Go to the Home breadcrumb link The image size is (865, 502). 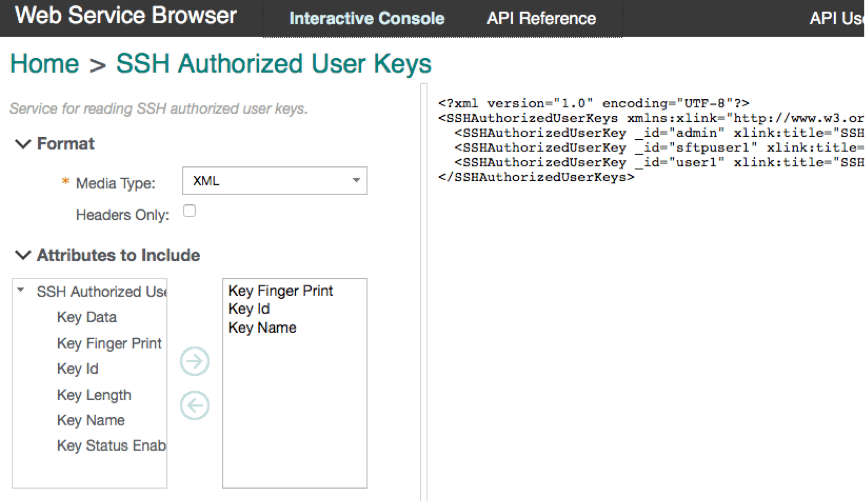pyautogui.click(x=45, y=63)
